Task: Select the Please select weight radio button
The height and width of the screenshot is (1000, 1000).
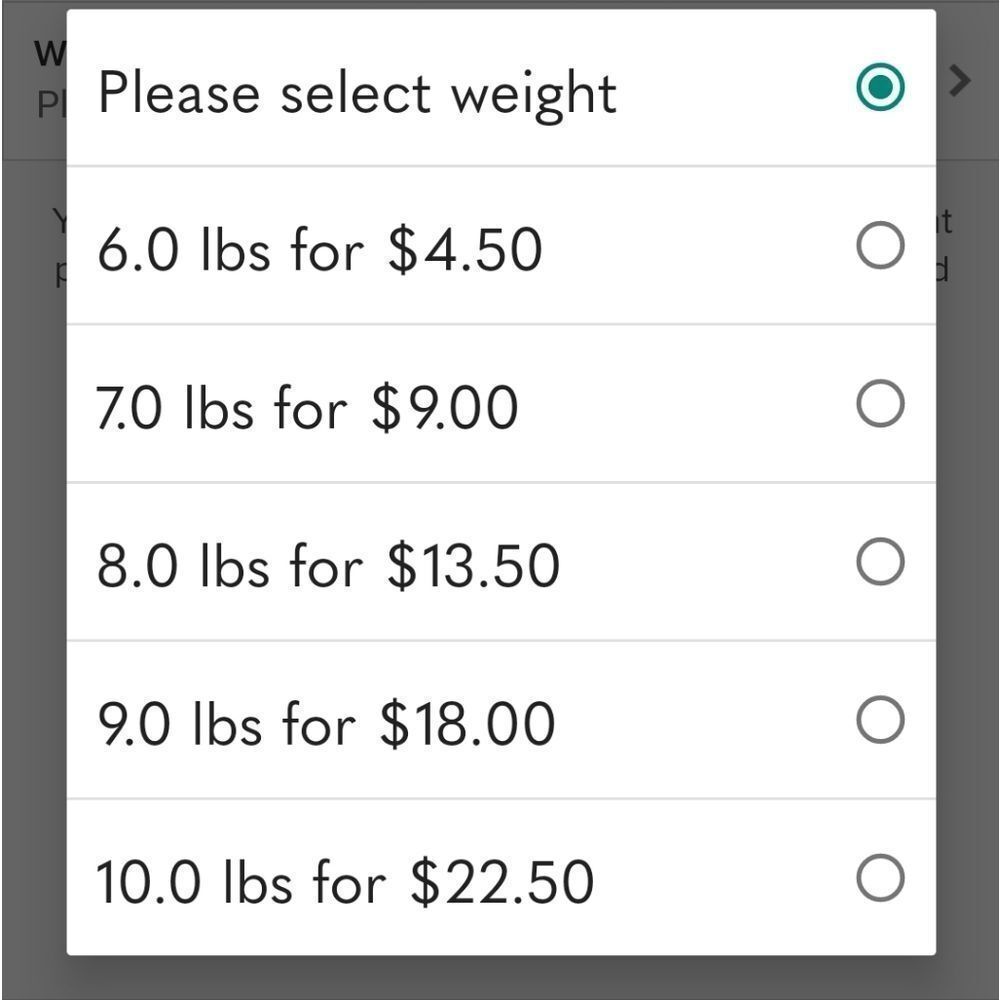Action: tap(880, 87)
